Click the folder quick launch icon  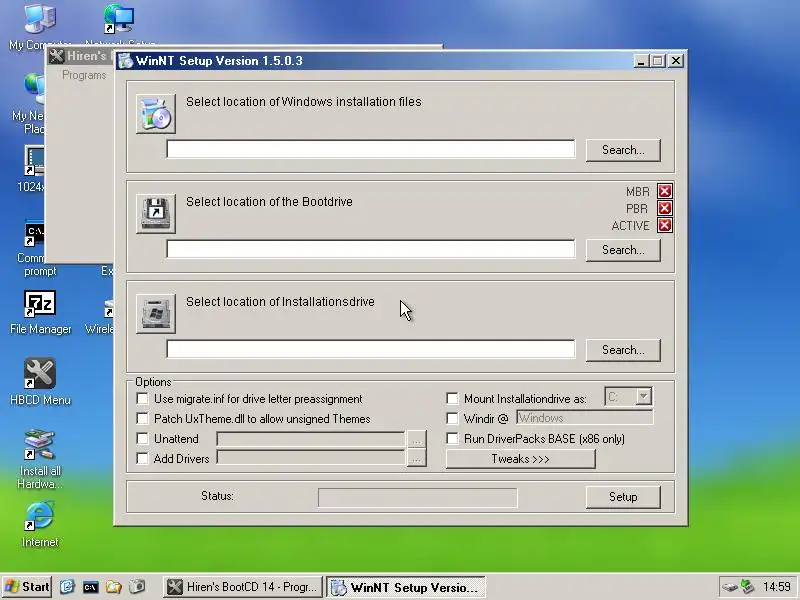(113, 587)
